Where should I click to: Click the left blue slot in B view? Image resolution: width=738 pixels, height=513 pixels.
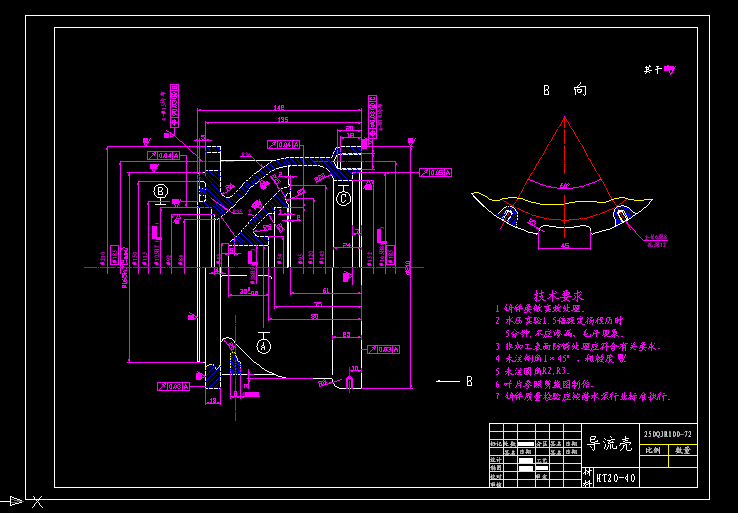[509, 215]
